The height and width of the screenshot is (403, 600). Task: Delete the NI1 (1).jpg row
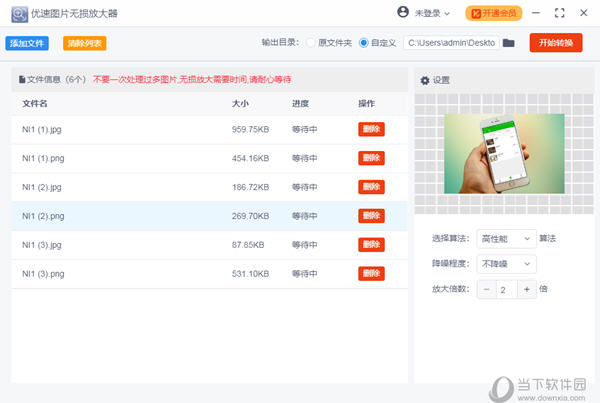pos(371,129)
